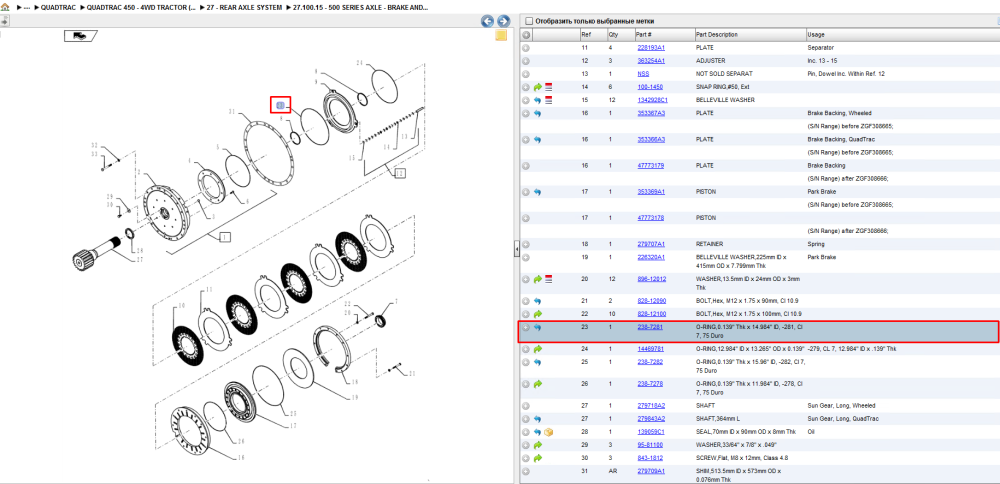1000x484 pixels.
Task: Click green arrow icon on O-RING 238-7278 row
Action: pos(538,384)
